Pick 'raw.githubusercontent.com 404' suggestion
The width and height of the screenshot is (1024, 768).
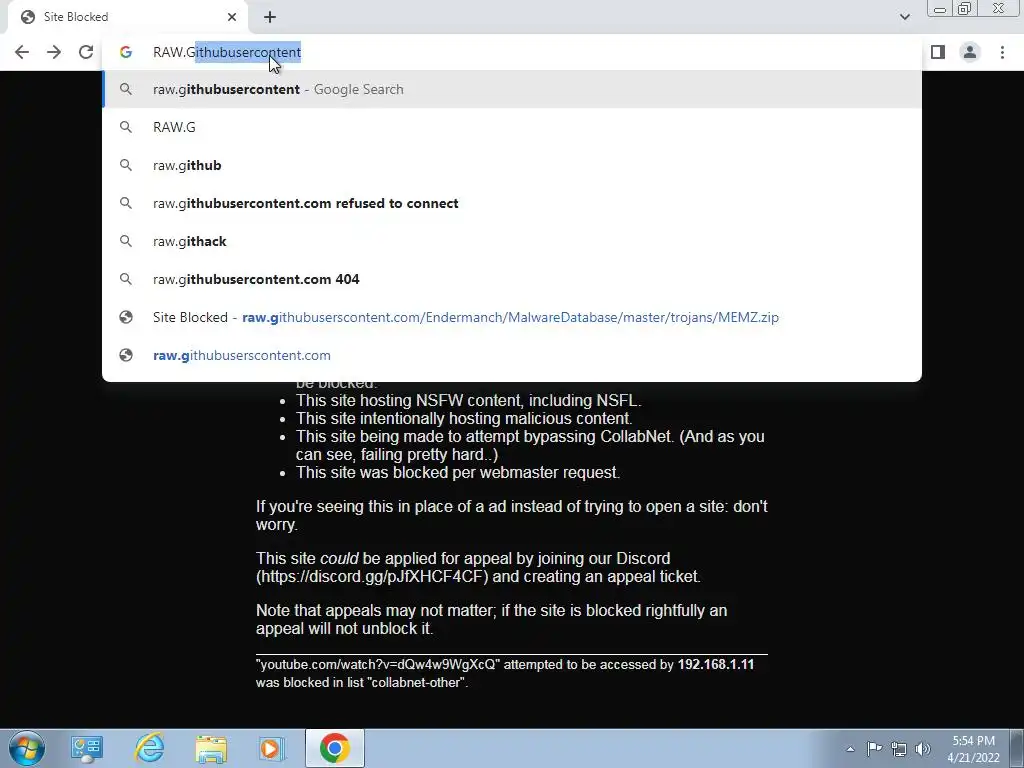512,279
